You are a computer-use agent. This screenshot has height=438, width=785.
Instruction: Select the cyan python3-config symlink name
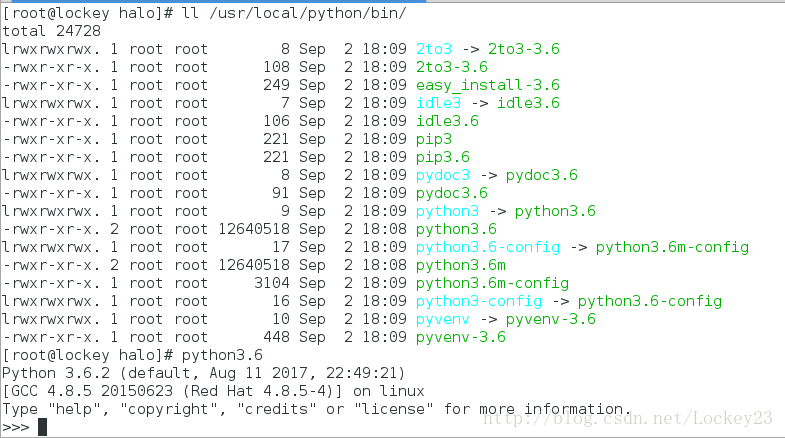[479, 301]
